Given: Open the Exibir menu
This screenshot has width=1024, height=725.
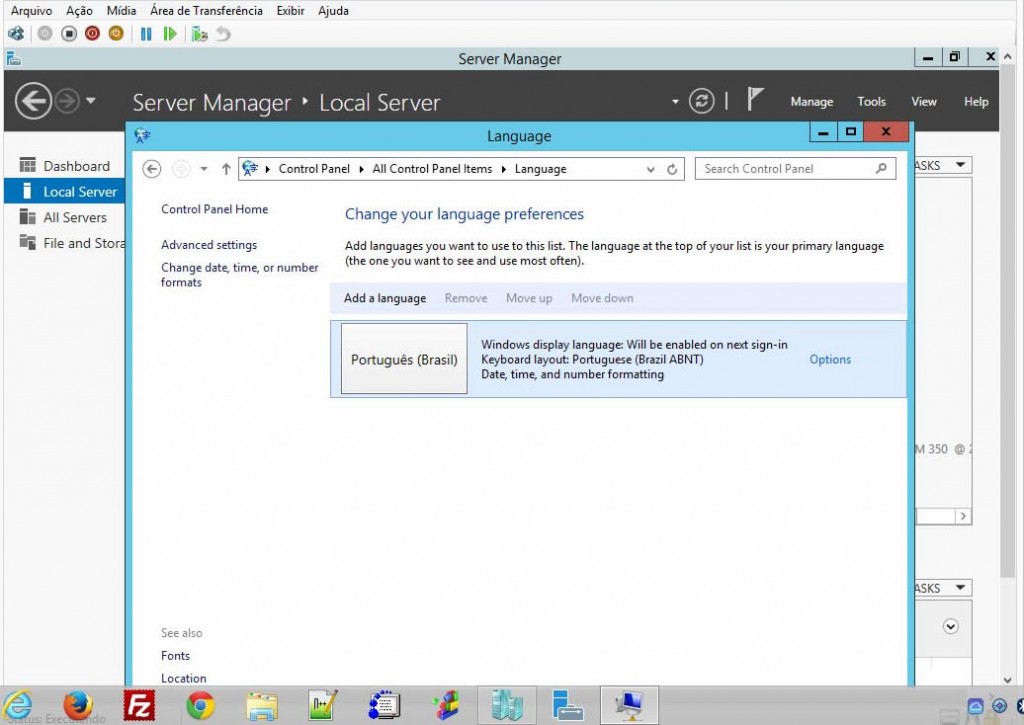Looking at the screenshot, I should (x=290, y=10).
